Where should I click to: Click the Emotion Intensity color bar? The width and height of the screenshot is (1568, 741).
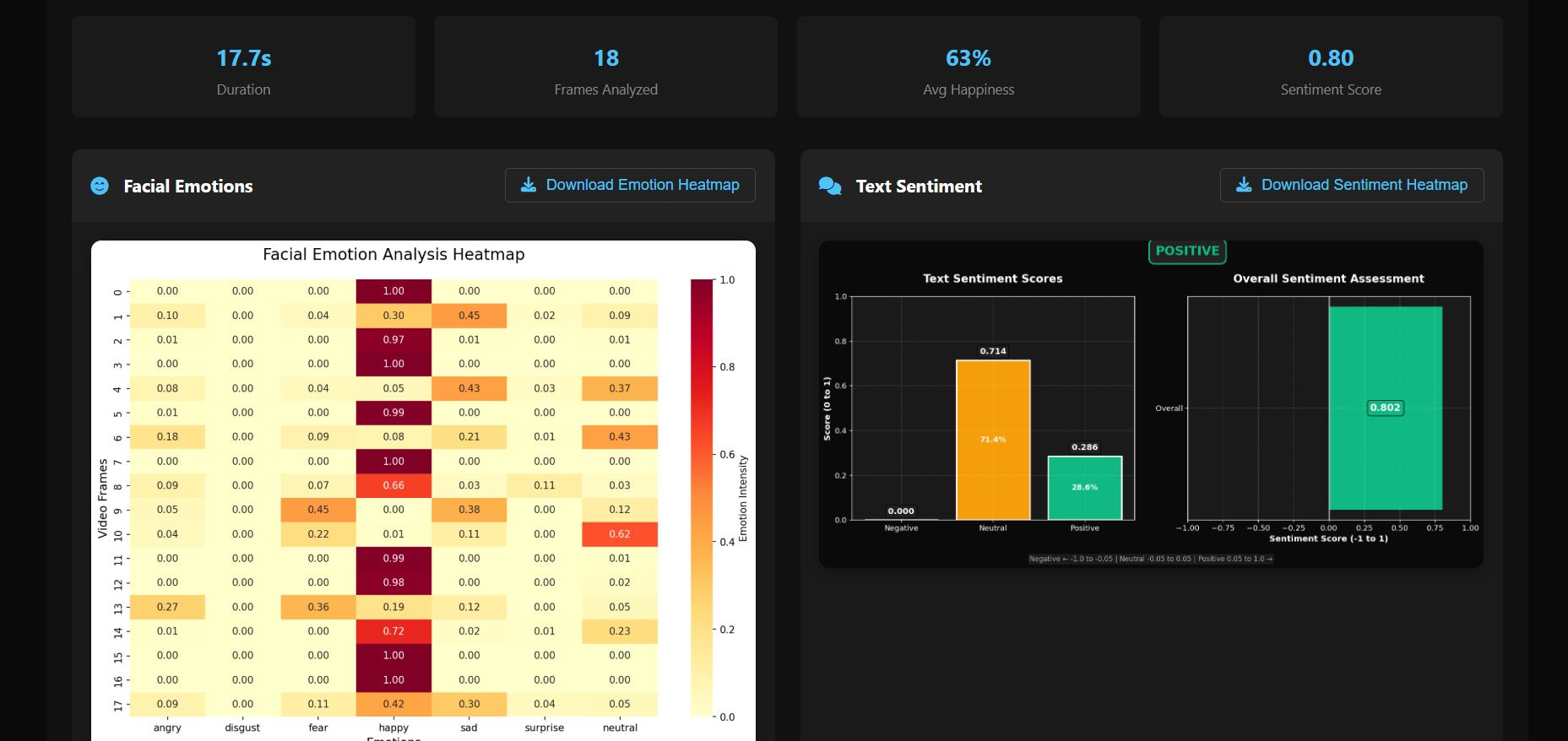pos(702,498)
